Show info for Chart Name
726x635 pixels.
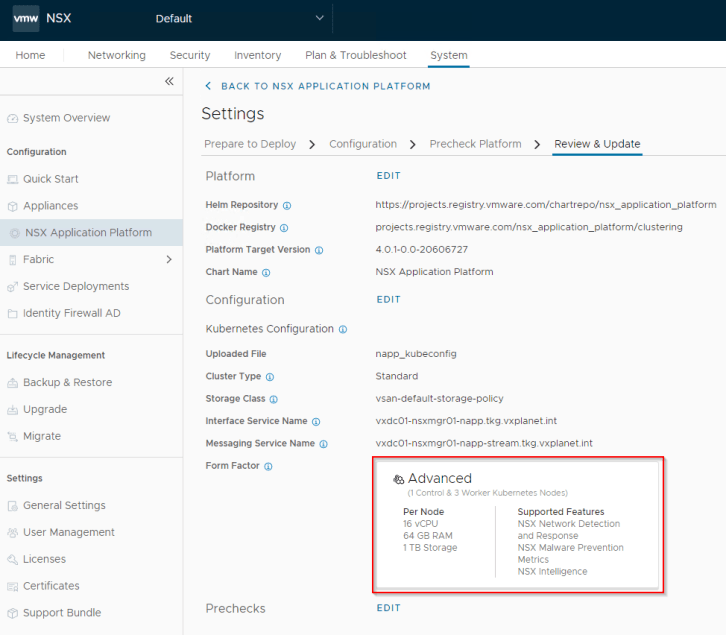[266, 272]
